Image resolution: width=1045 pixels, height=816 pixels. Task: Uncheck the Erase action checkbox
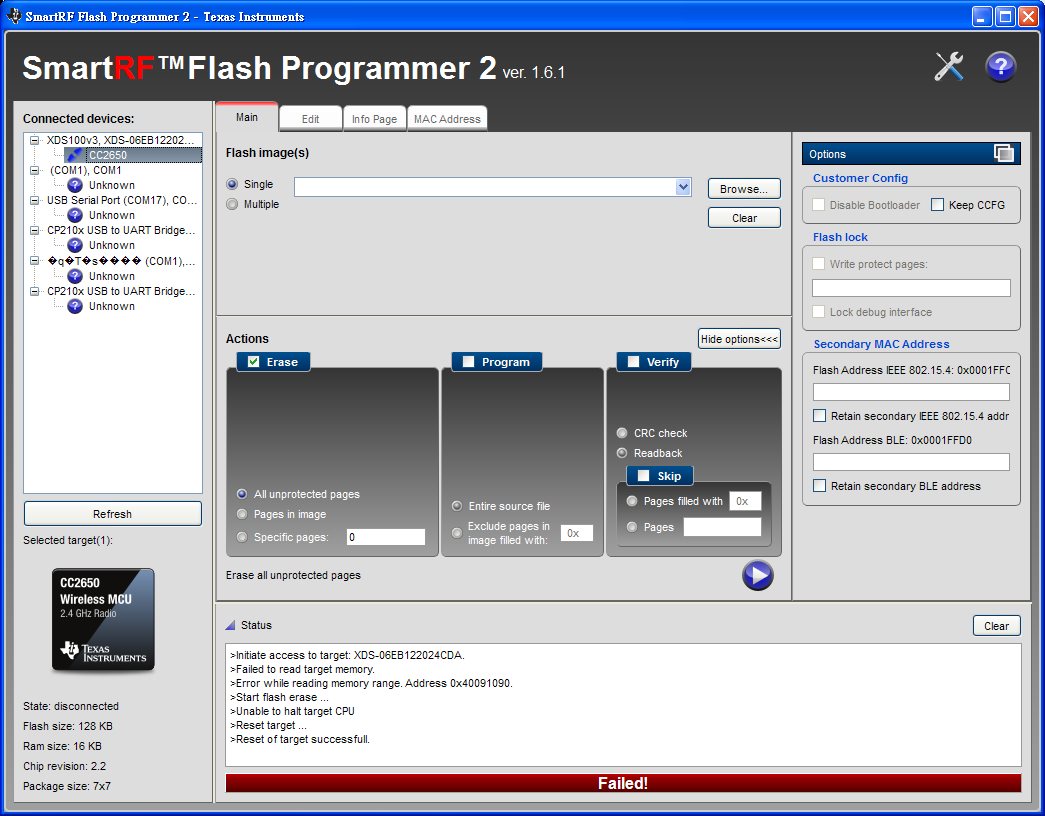(253, 362)
